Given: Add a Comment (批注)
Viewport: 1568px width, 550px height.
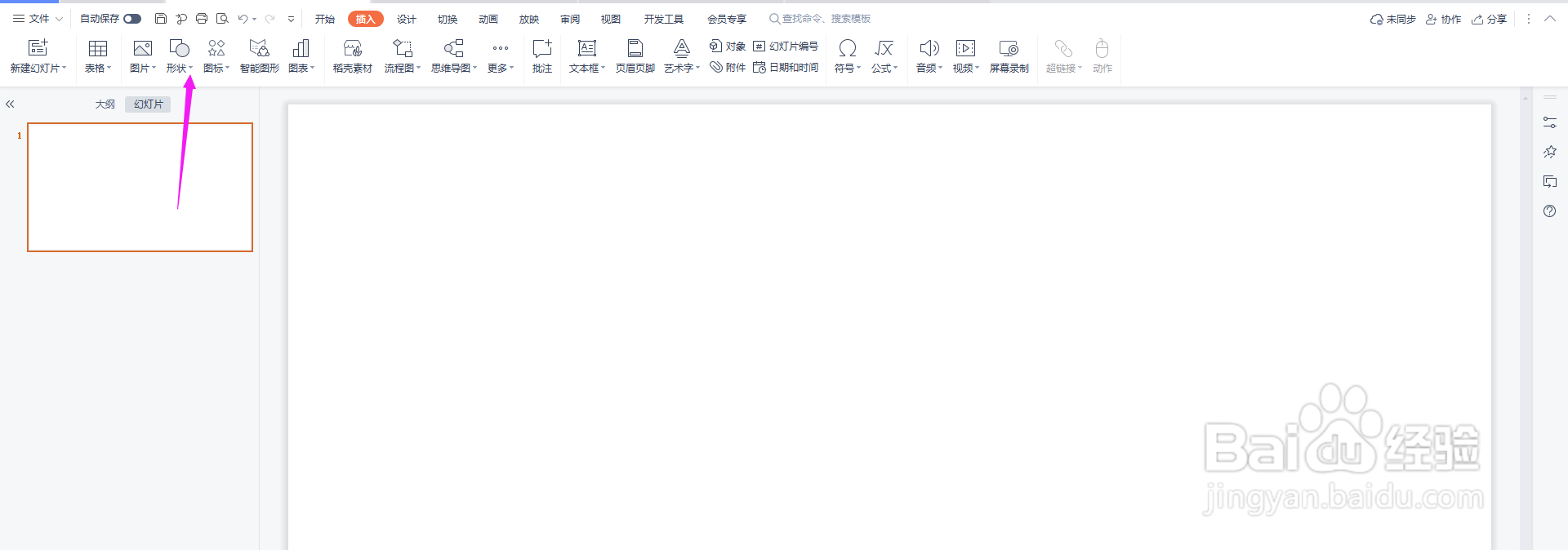Looking at the screenshot, I should [542, 56].
